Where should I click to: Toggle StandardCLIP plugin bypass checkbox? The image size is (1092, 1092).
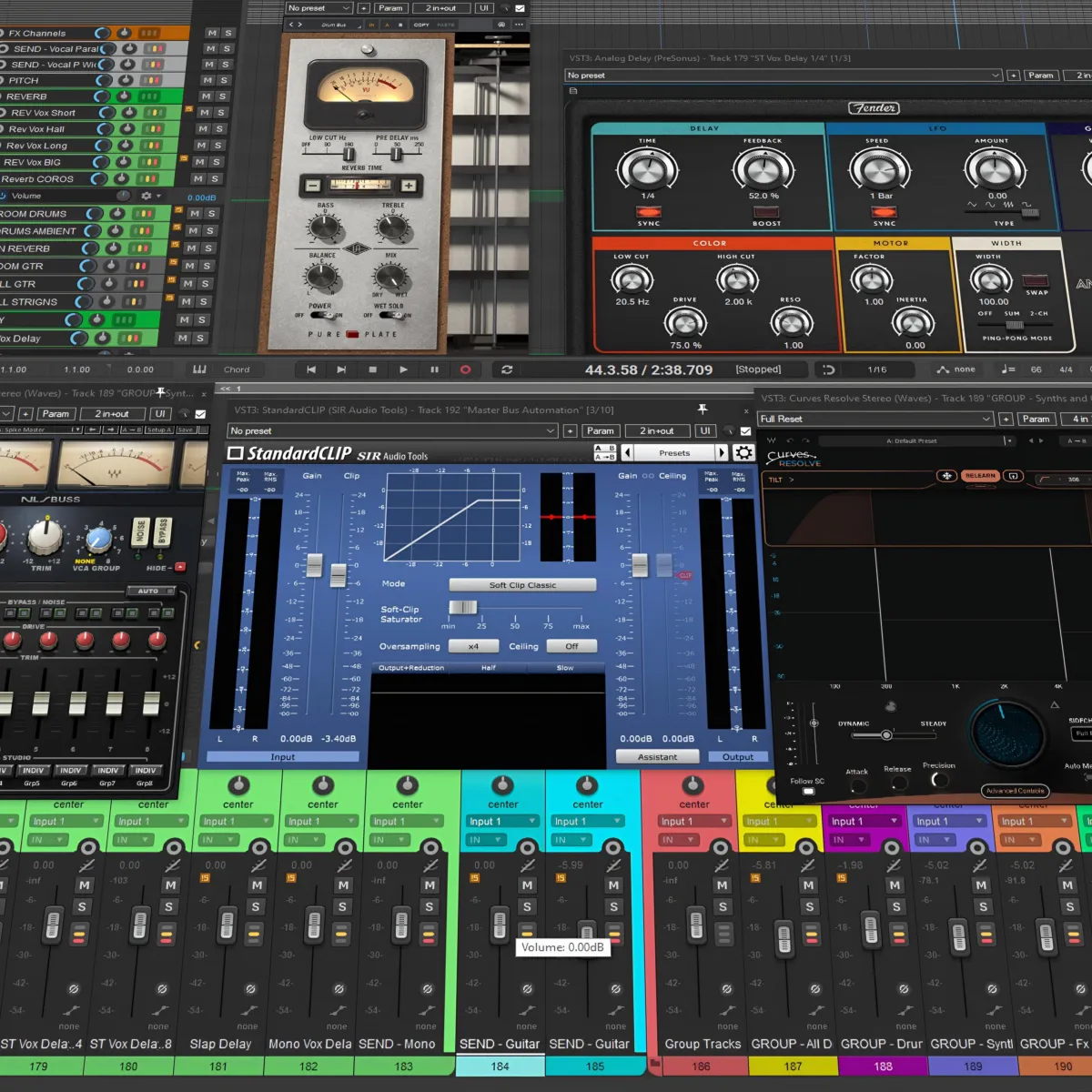[745, 431]
